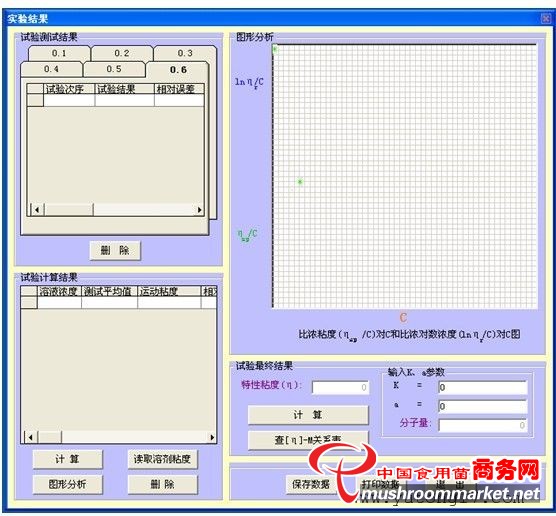
Task: Click 计算 button below the calculation results table
Action: [x=67, y=459]
